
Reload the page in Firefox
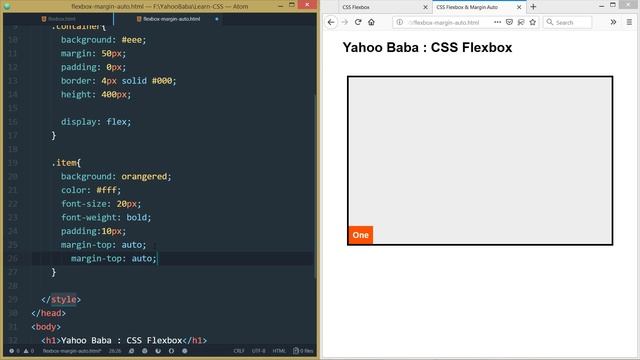(x=358, y=22)
